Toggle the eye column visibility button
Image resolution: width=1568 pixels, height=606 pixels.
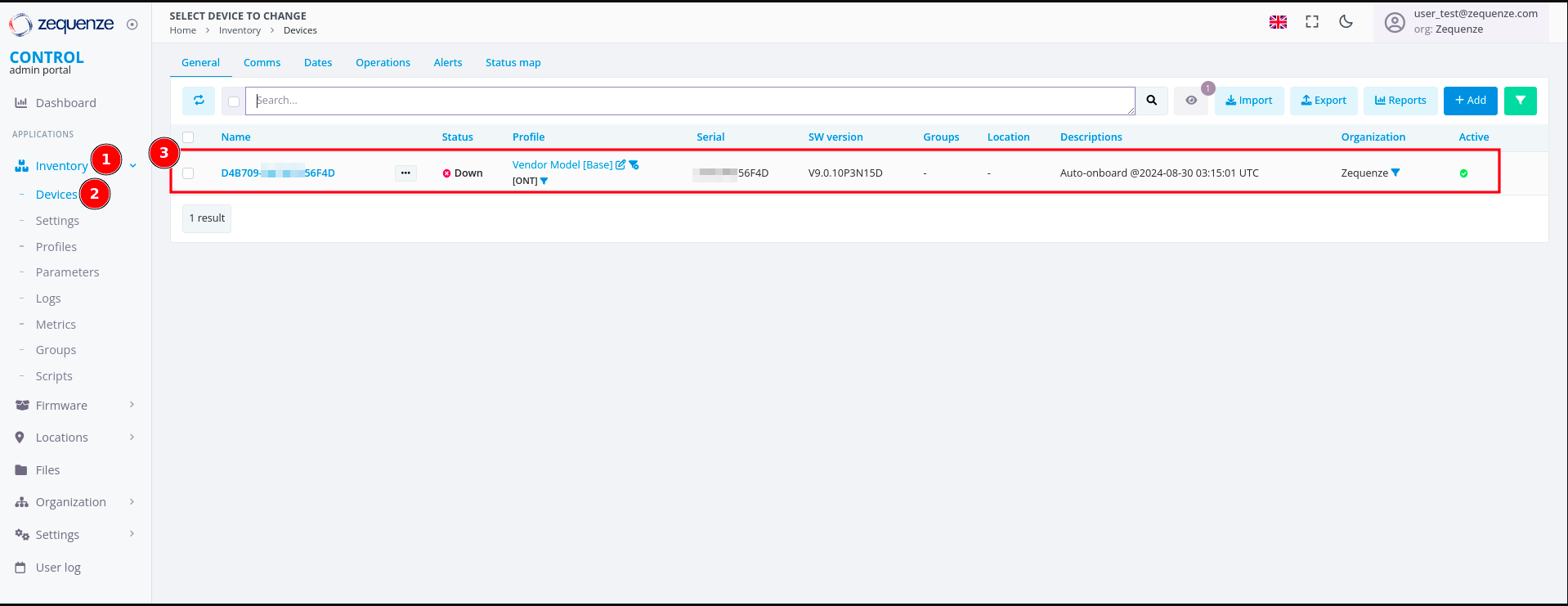click(x=1191, y=101)
